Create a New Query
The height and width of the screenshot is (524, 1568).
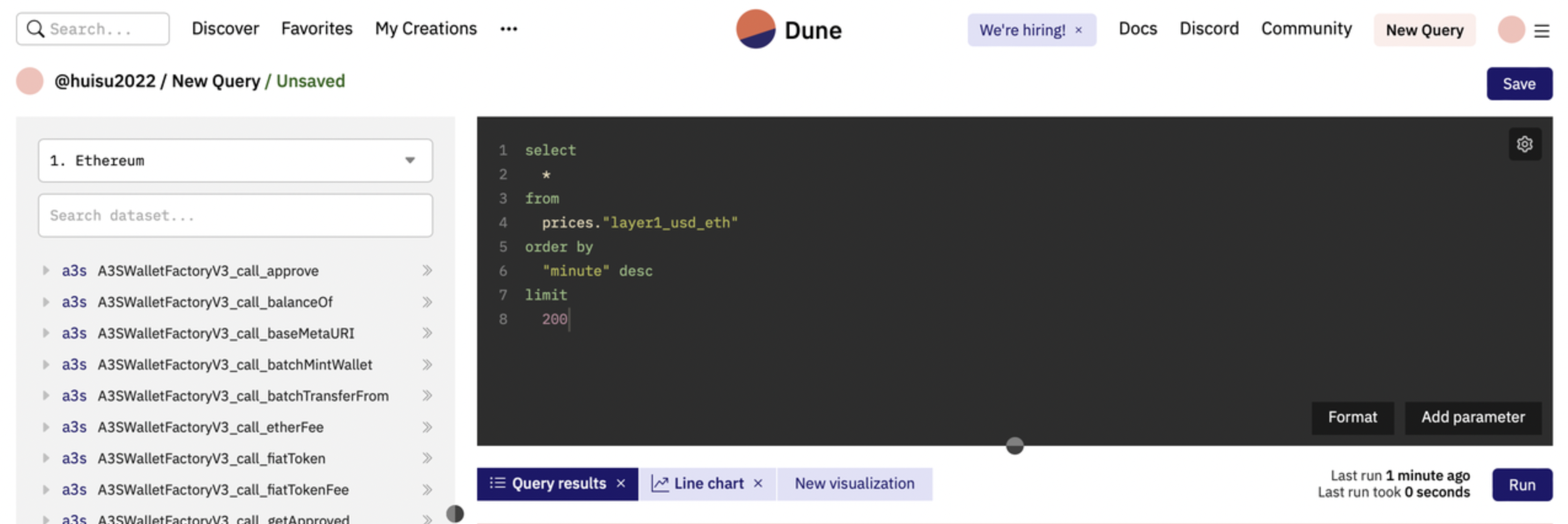pos(1424,30)
